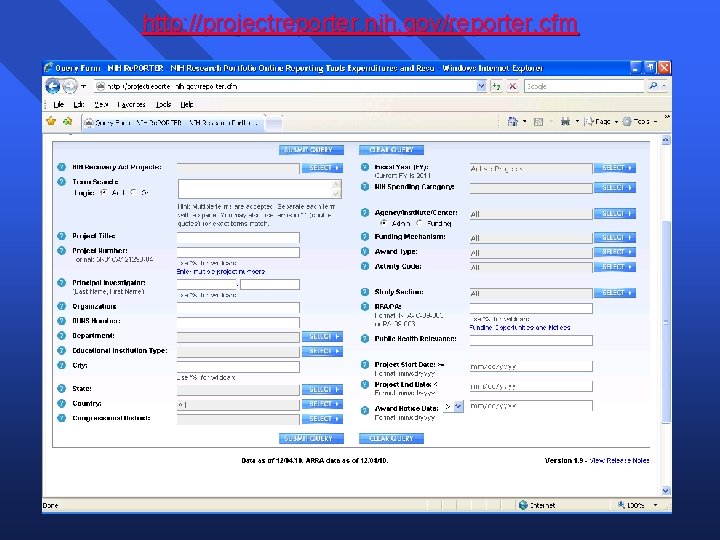Select the And logic radio button
This screenshot has width=720, height=540.
104,193
